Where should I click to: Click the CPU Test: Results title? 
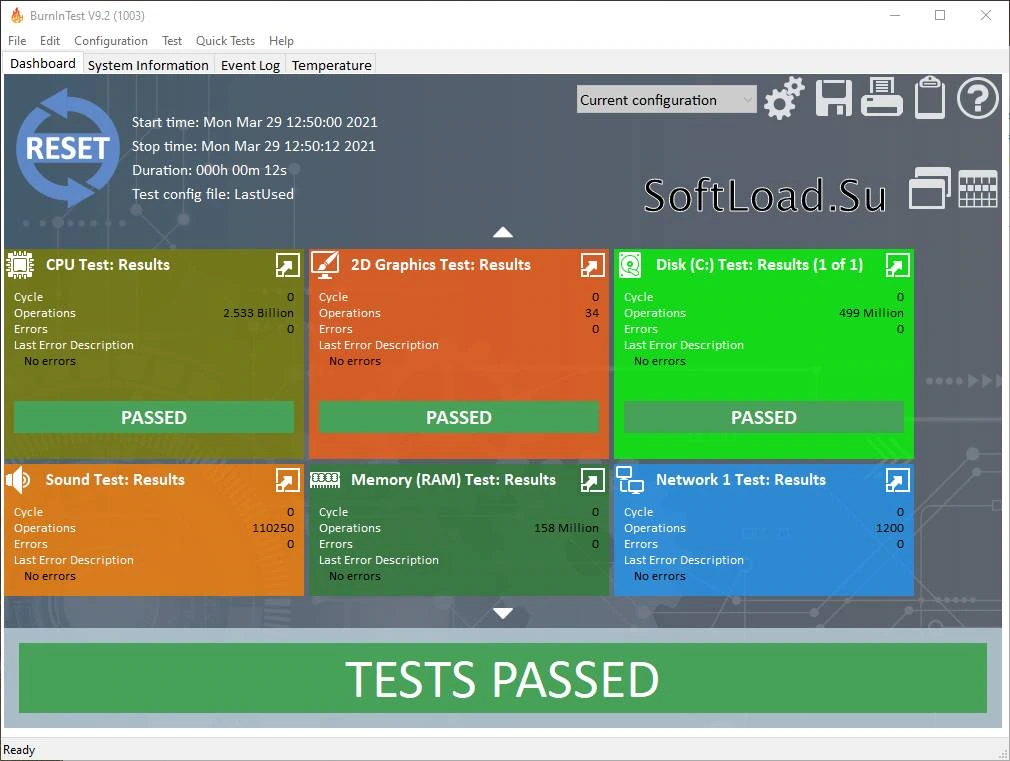[108, 265]
